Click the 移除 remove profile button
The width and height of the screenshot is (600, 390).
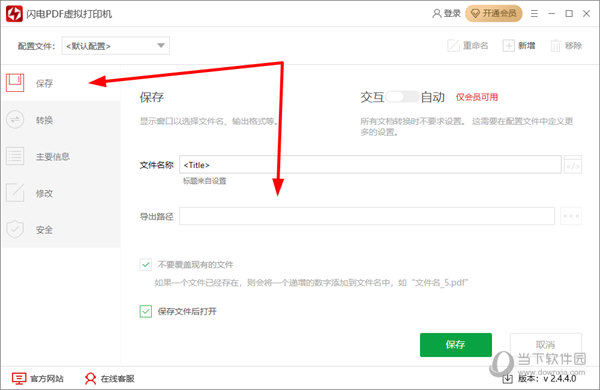[566, 46]
